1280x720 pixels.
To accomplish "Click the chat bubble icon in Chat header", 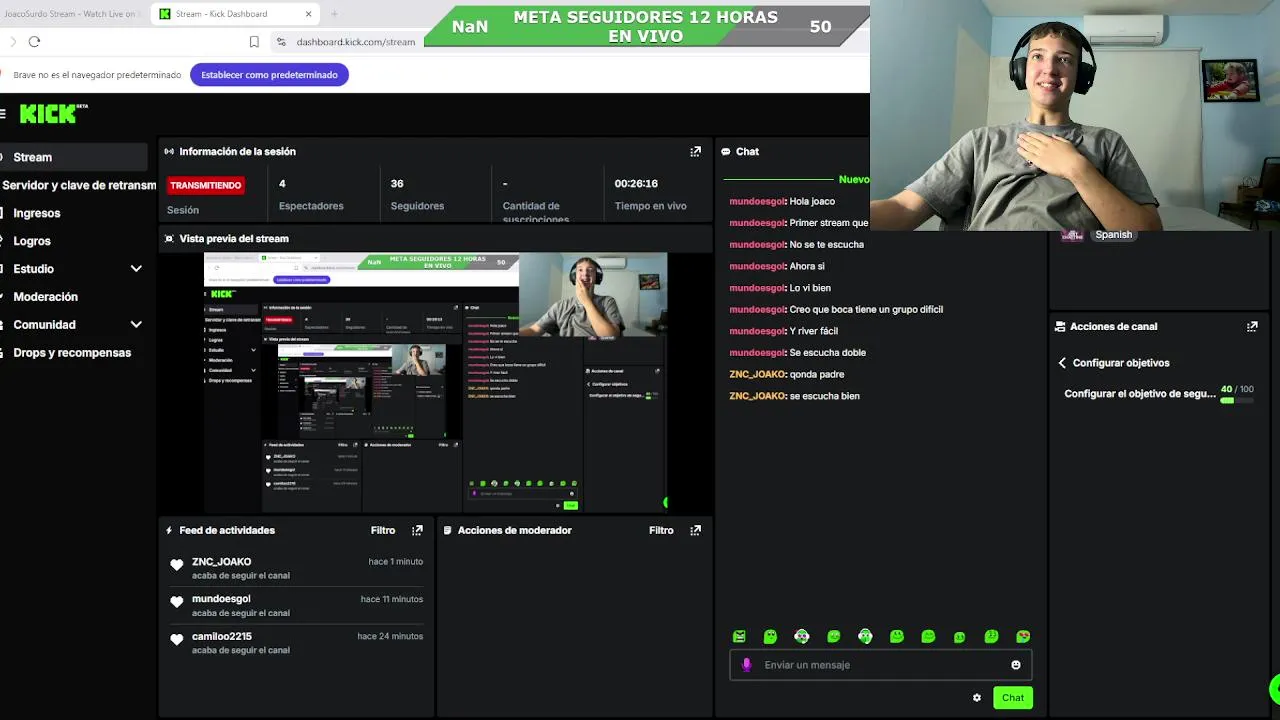I will click(725, 152).
